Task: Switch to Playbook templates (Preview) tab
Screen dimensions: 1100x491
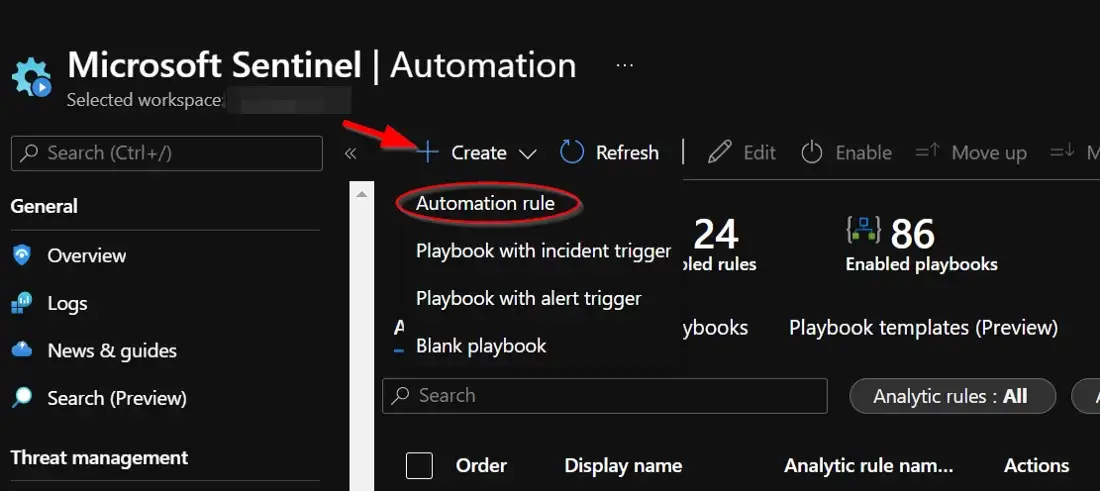Action: (923, 328)
